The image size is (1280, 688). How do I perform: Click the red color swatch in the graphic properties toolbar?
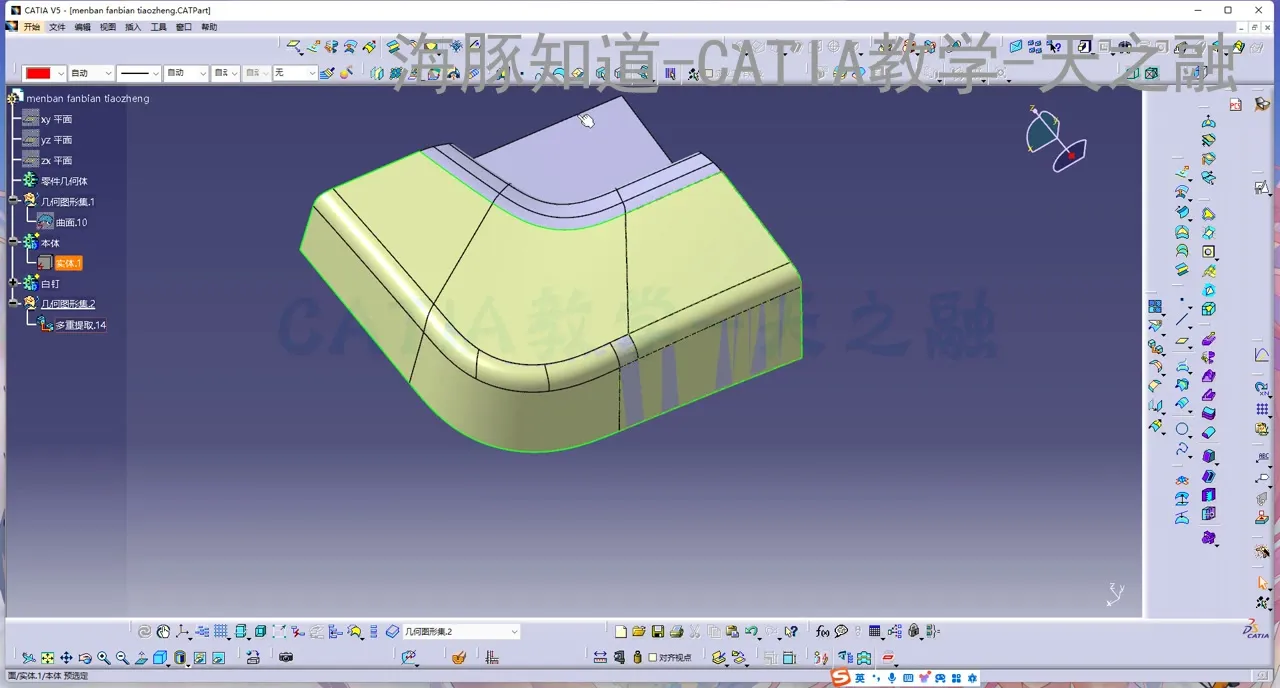coord(40,72)
